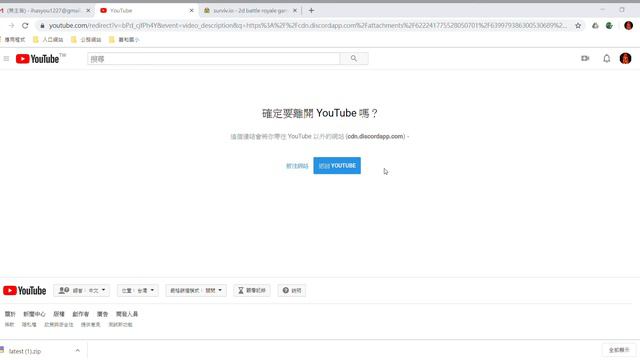Click the footer YouTube logo
This screenshot has width=640, height=360.
24,291
